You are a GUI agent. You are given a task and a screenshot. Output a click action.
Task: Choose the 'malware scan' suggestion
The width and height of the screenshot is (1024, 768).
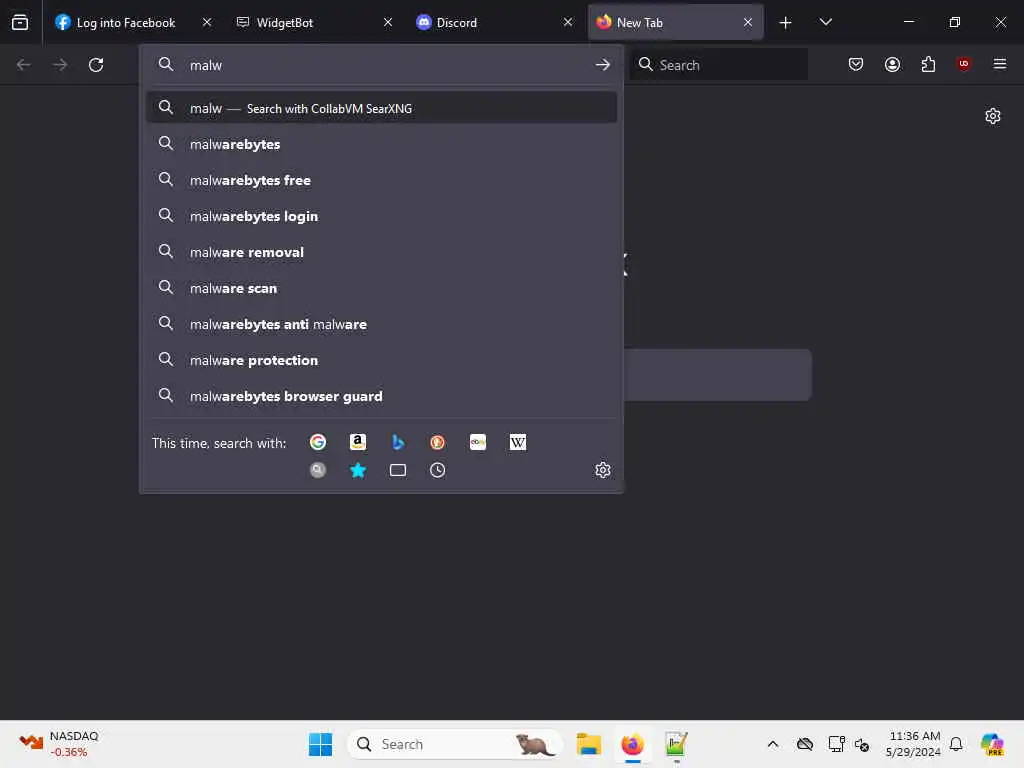click(381, 288)
